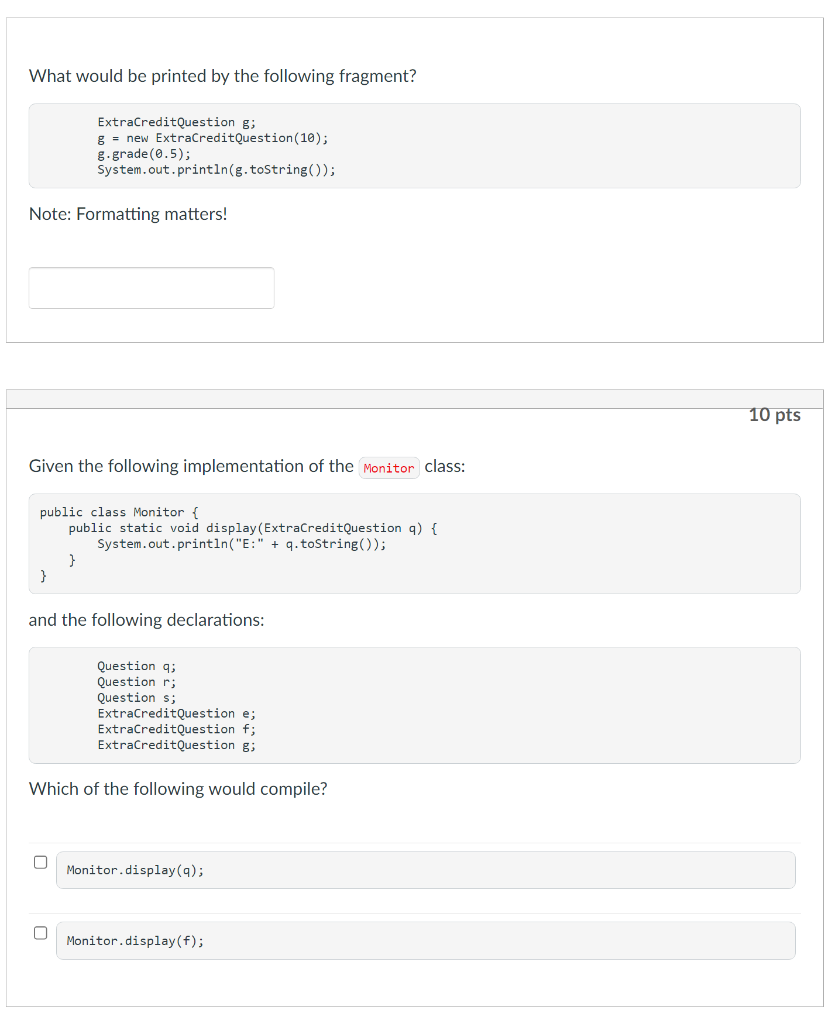This screenshot has height=1024, width=825.
Task: Check the Monitor.display(f); answer option
Action: point(40,932)
